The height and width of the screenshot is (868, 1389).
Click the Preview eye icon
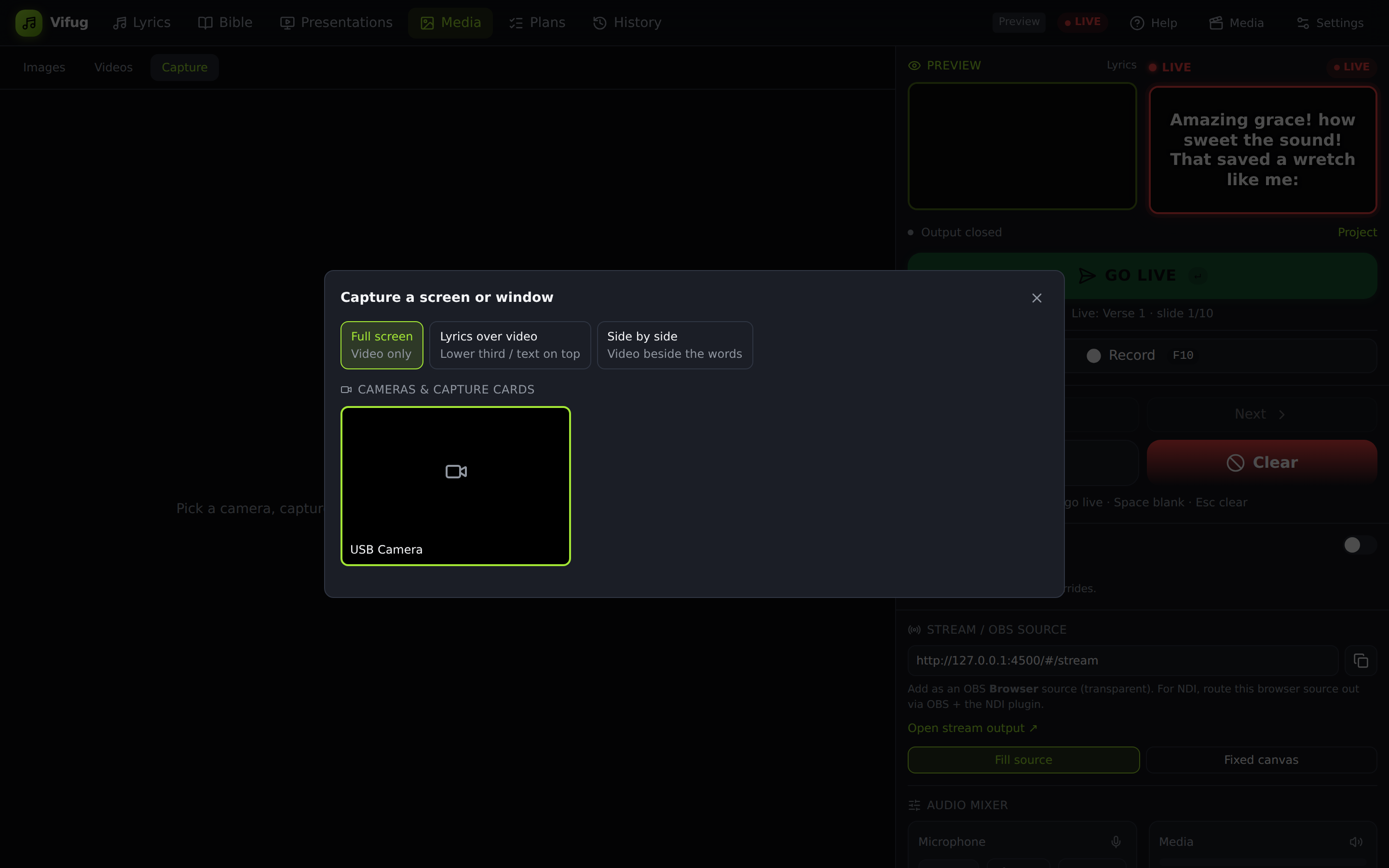[914, 66]
